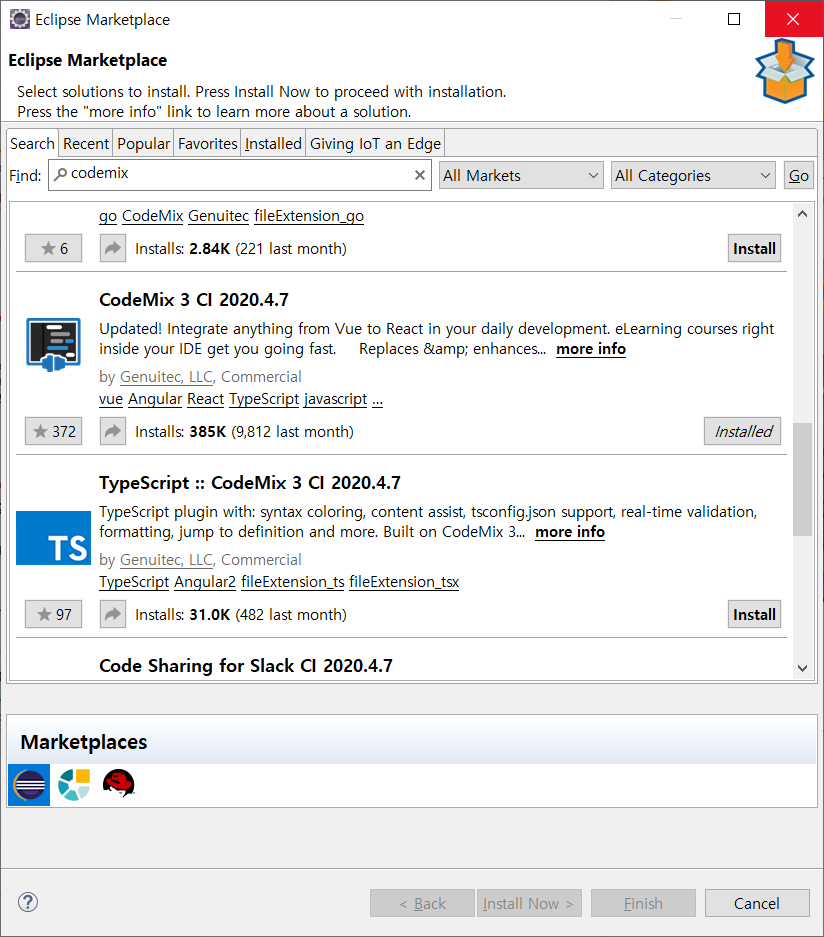Screen dimensions: 824x937
Task: Focus the Find search field
Action: [x=240, y=175]
